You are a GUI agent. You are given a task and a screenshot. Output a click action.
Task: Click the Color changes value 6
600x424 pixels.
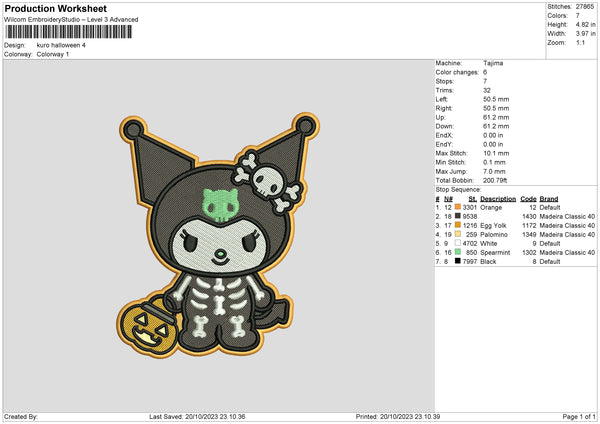(485, 72)
